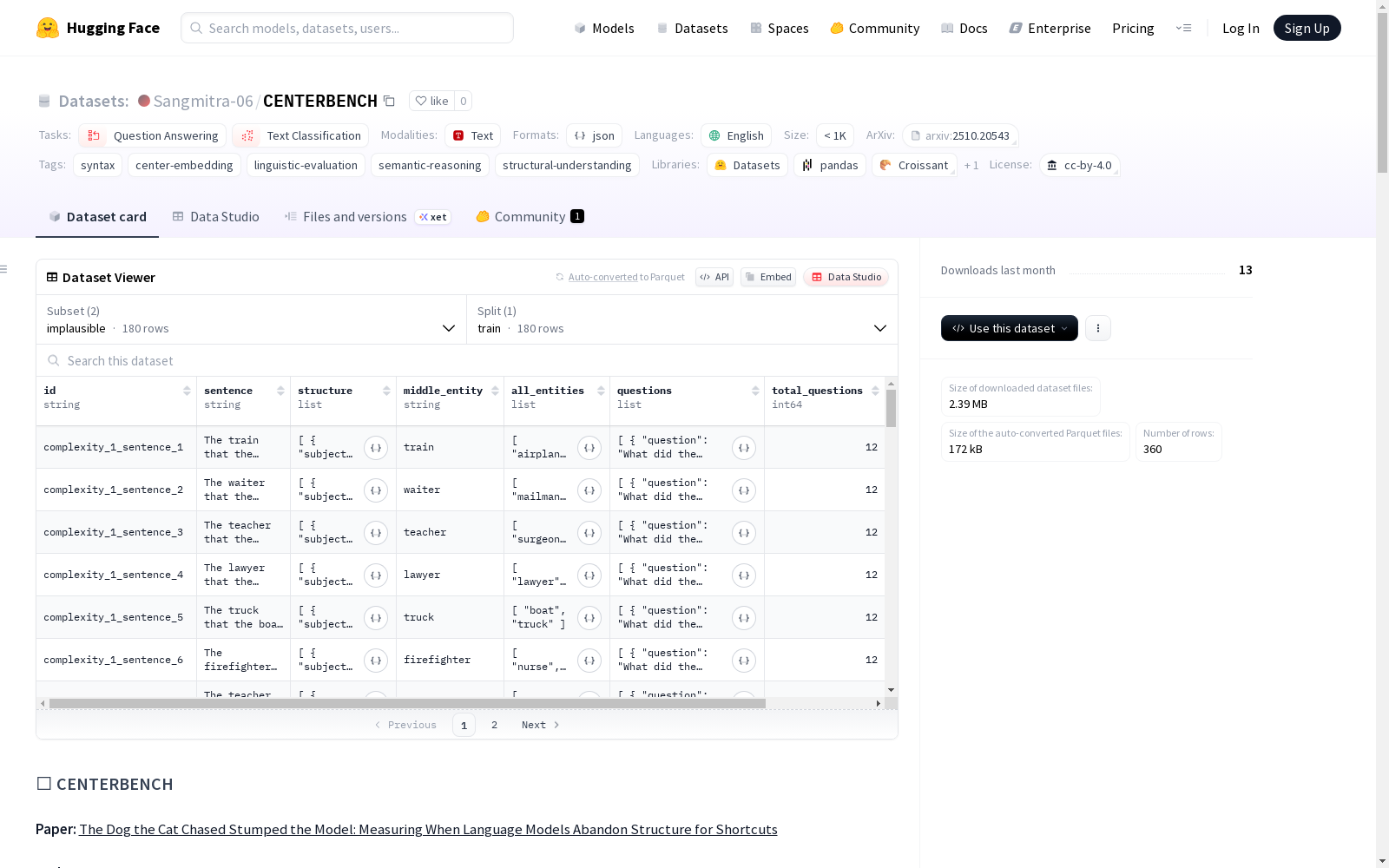Expand structure cell for complexity_1_sentence_2

[x=376, y=490]
